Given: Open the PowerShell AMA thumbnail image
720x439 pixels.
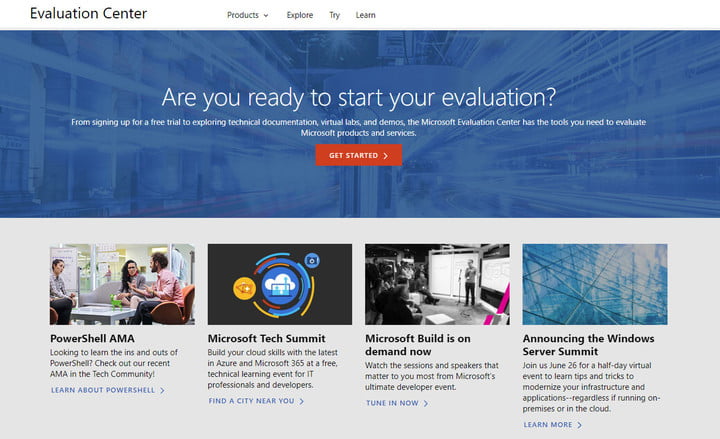Looking at the screenshot, I should coord(122,284).
